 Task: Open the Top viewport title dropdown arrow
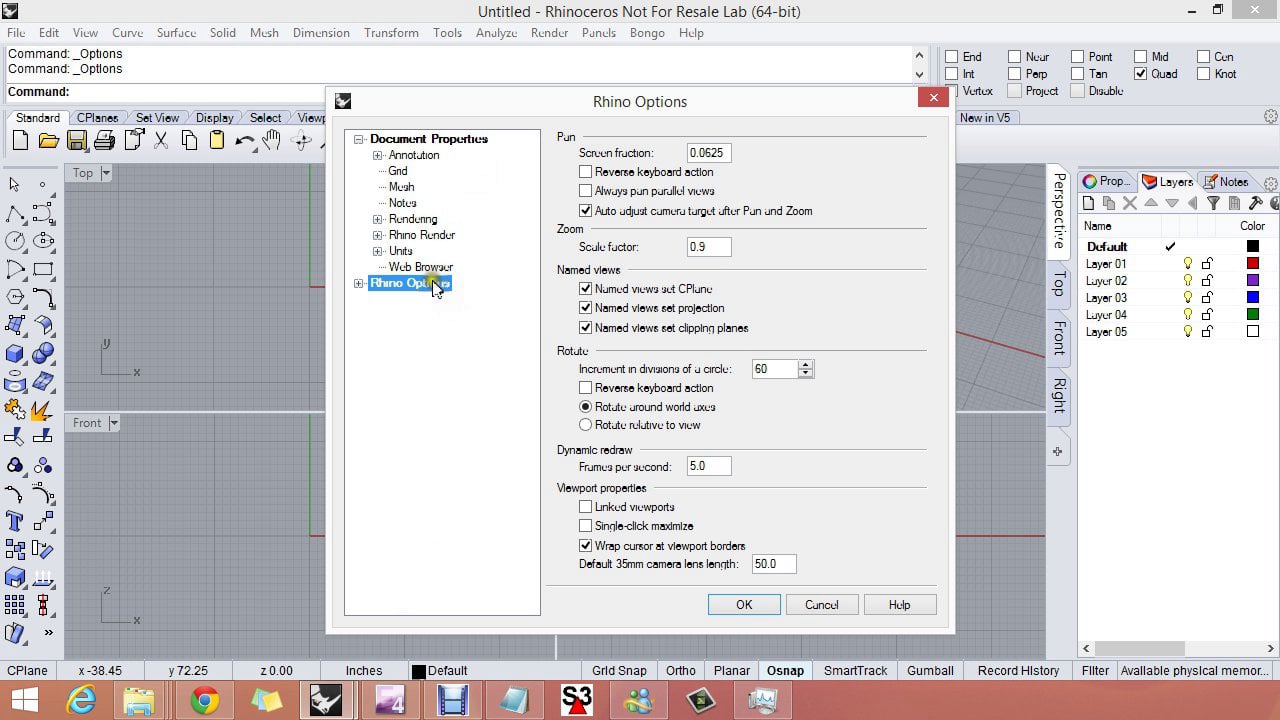click(106, 173)
